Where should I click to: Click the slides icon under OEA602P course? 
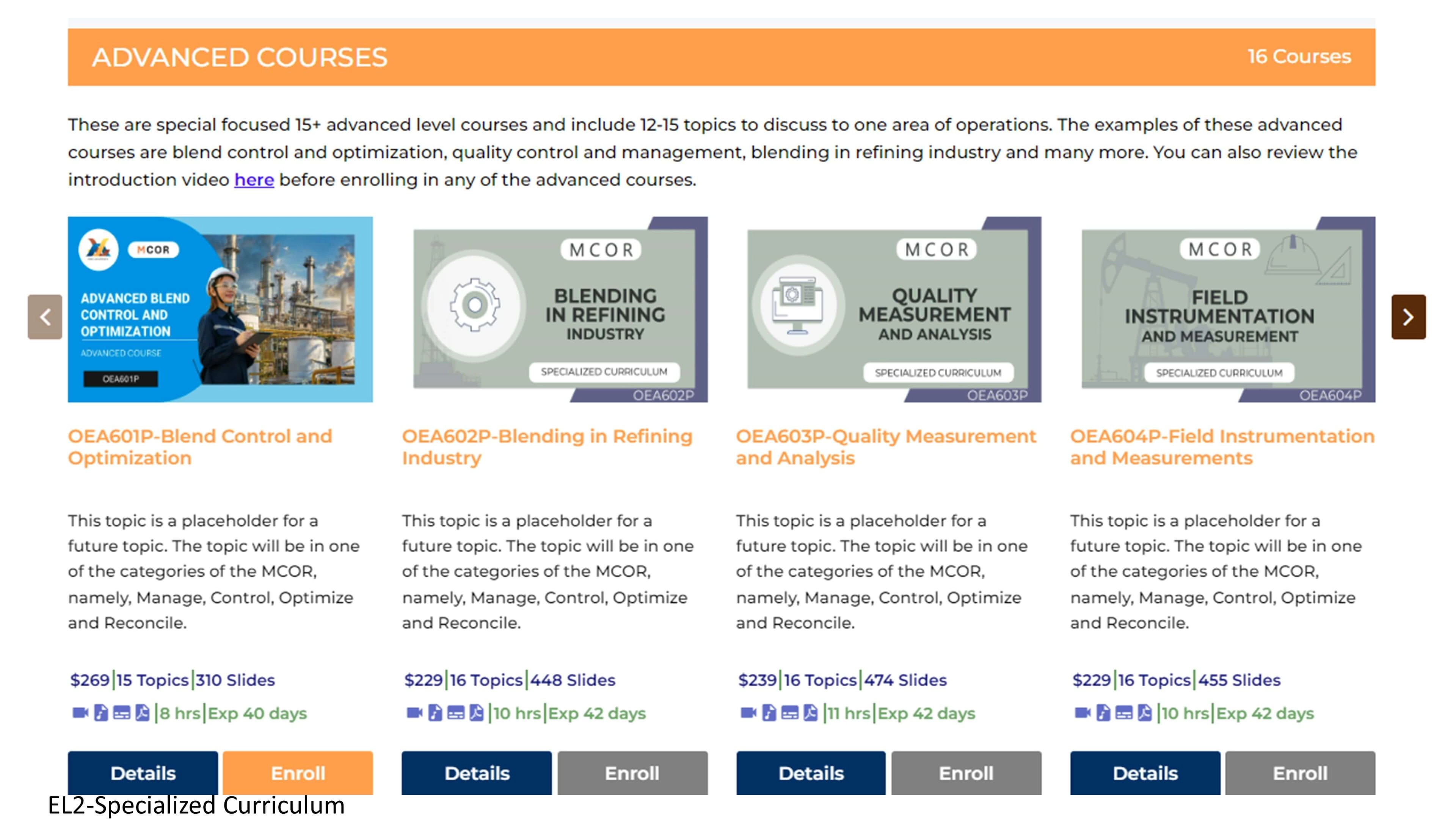pyautogui.click(x=455, y=713)
